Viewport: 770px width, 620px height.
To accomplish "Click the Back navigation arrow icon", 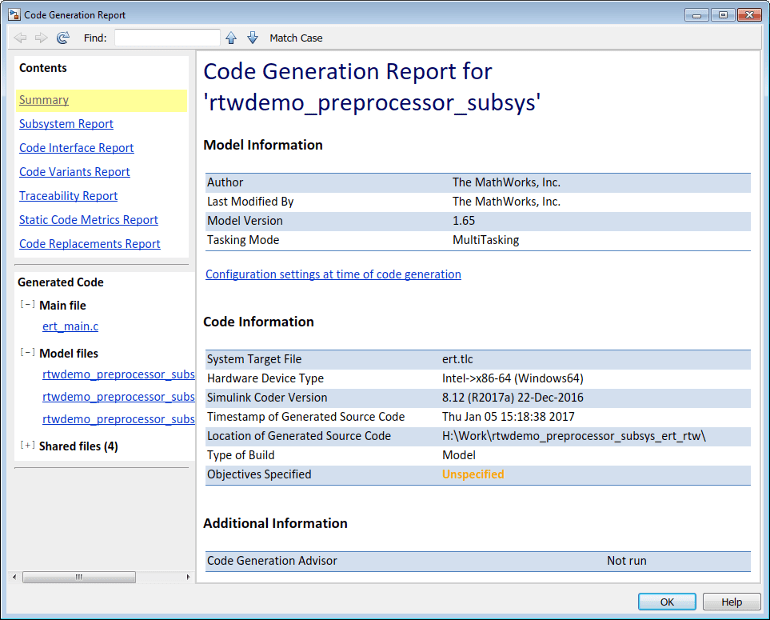I will (x=21, y=38).
